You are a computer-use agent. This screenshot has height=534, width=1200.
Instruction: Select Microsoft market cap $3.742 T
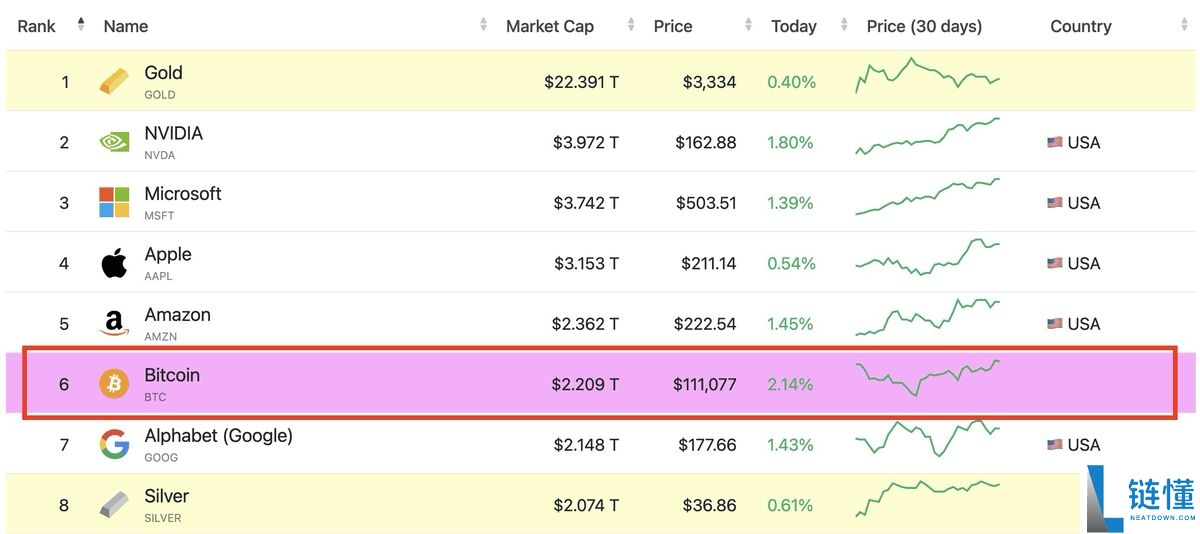(586, 203)
